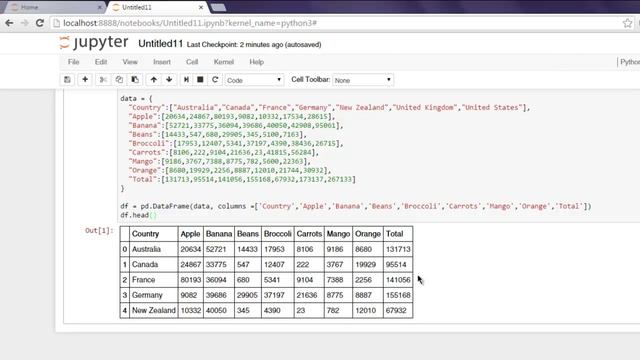Open the cell type Code dropdown
This screenshot has height=360, width=640.
[254, 80]
